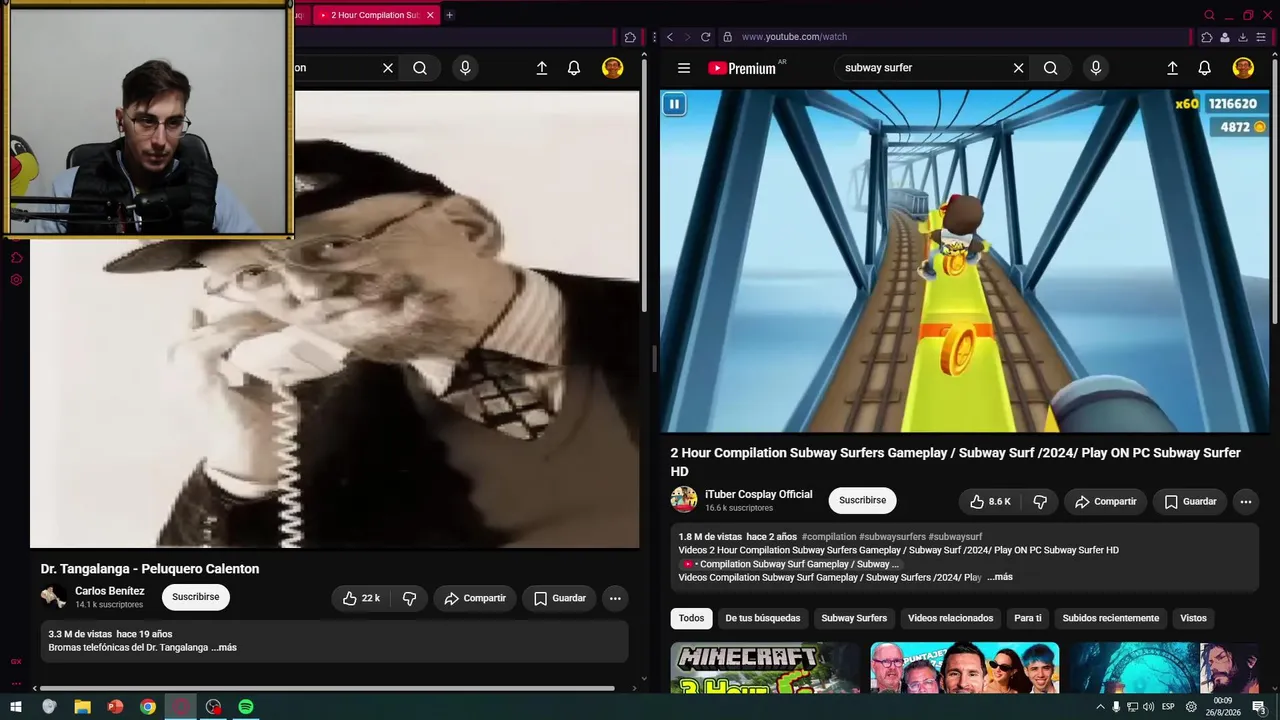This screenshot has width=1280, height=720.
Task: Select the 'Para ti' filter chip
Action: 1028,618
